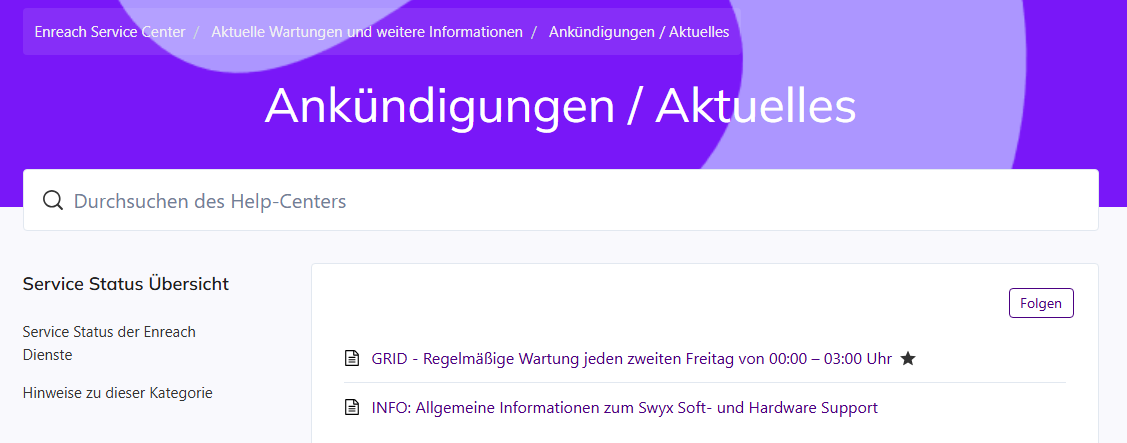Click the second slash separator in the breadcrumb

536,32
